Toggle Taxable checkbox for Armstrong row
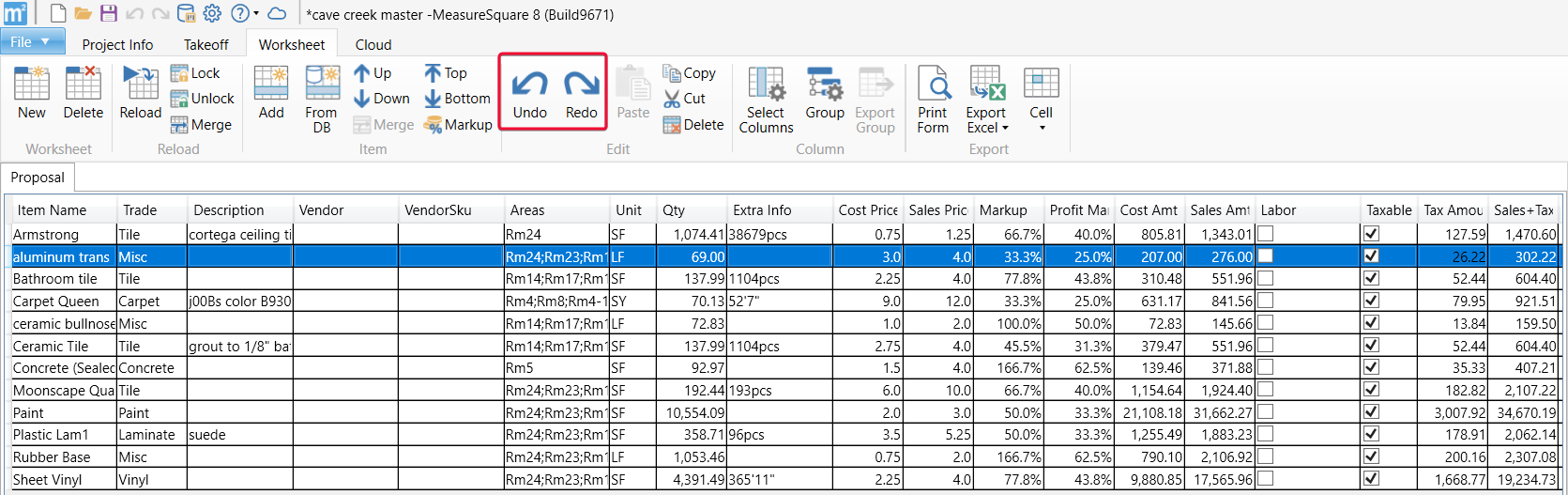This screenshot has width=1568, height=495. click(x=1371, y=233)
